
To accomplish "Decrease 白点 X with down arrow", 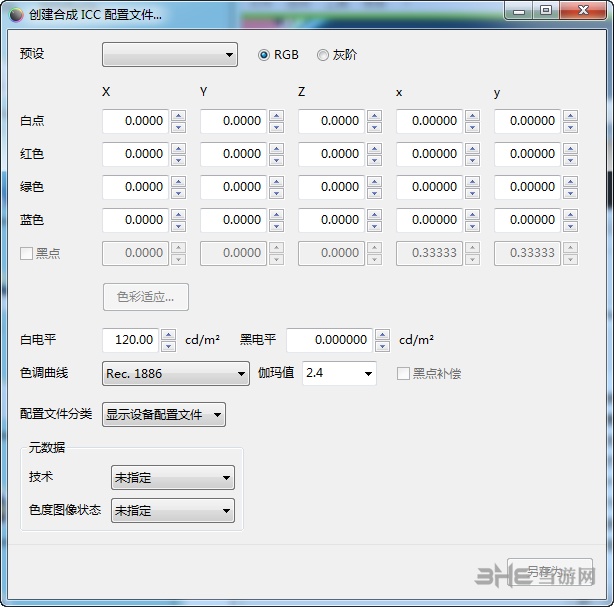I will (x=179, y=127).
